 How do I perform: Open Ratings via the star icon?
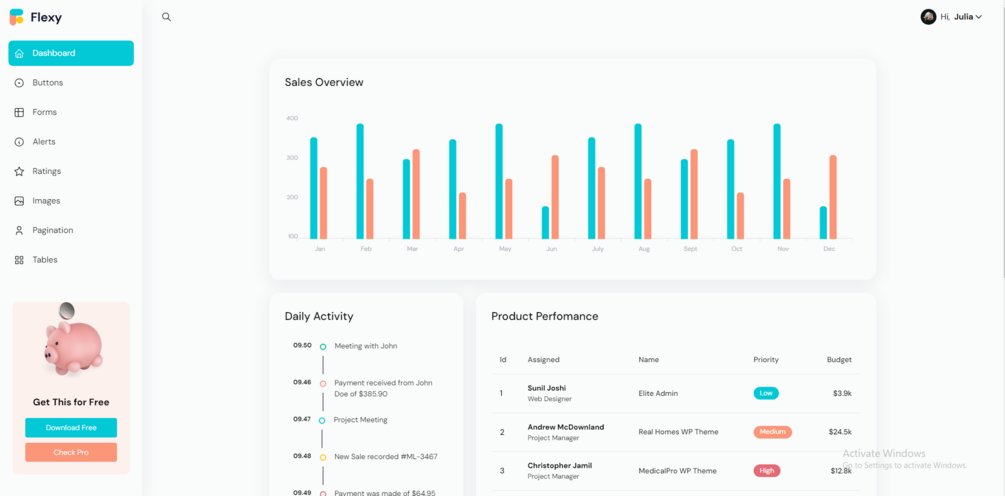[19, 171]
